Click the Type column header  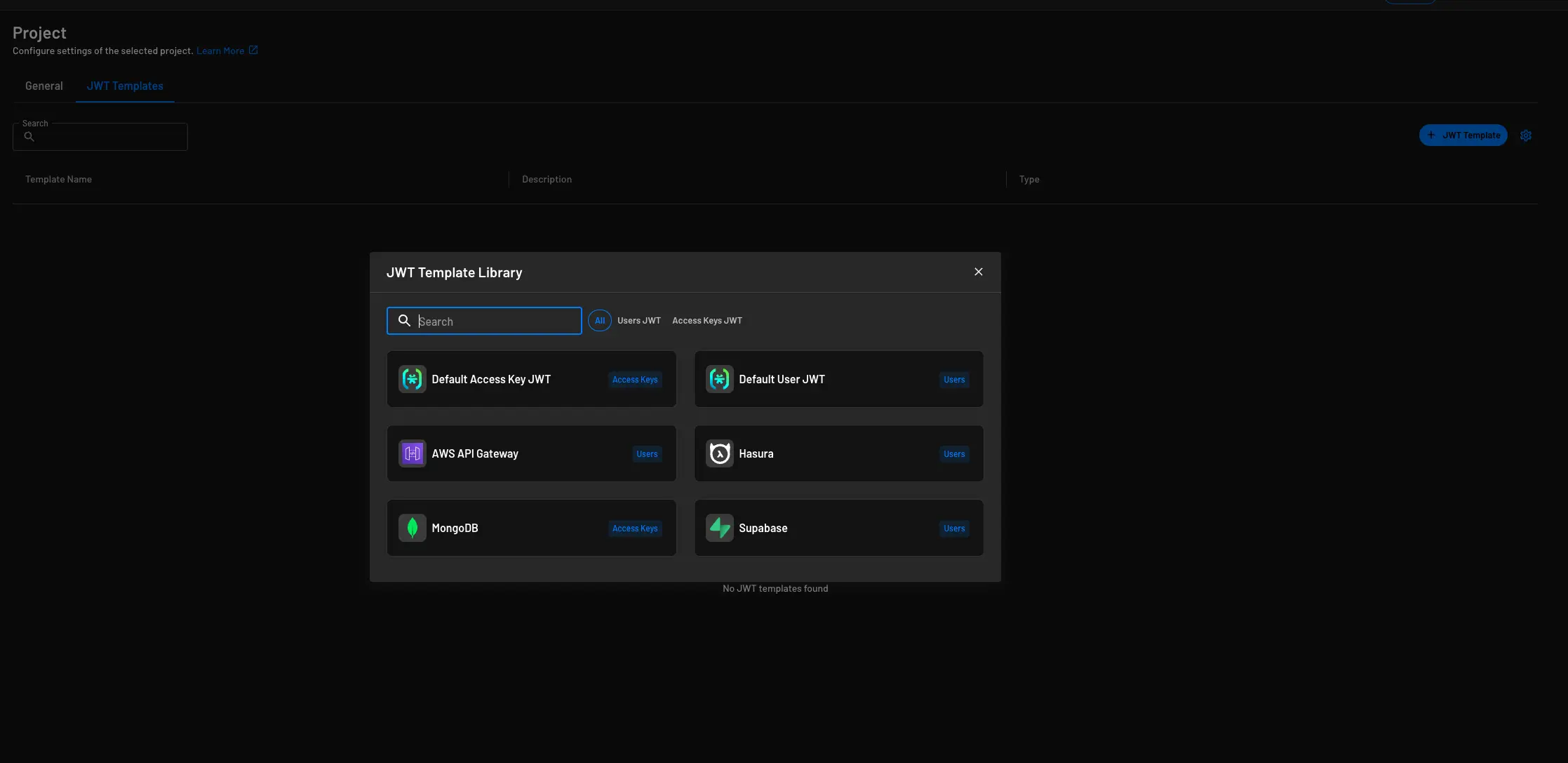(1028, 180)
